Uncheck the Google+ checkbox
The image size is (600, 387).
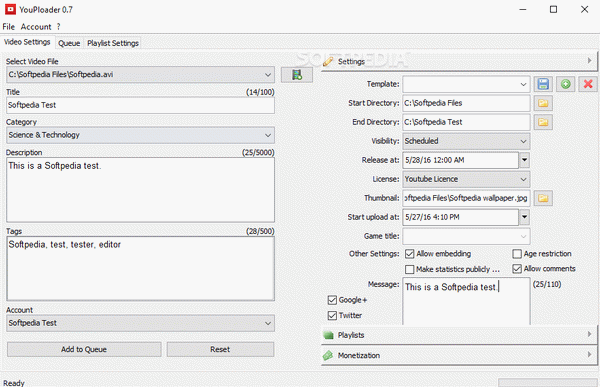[332, 300]
